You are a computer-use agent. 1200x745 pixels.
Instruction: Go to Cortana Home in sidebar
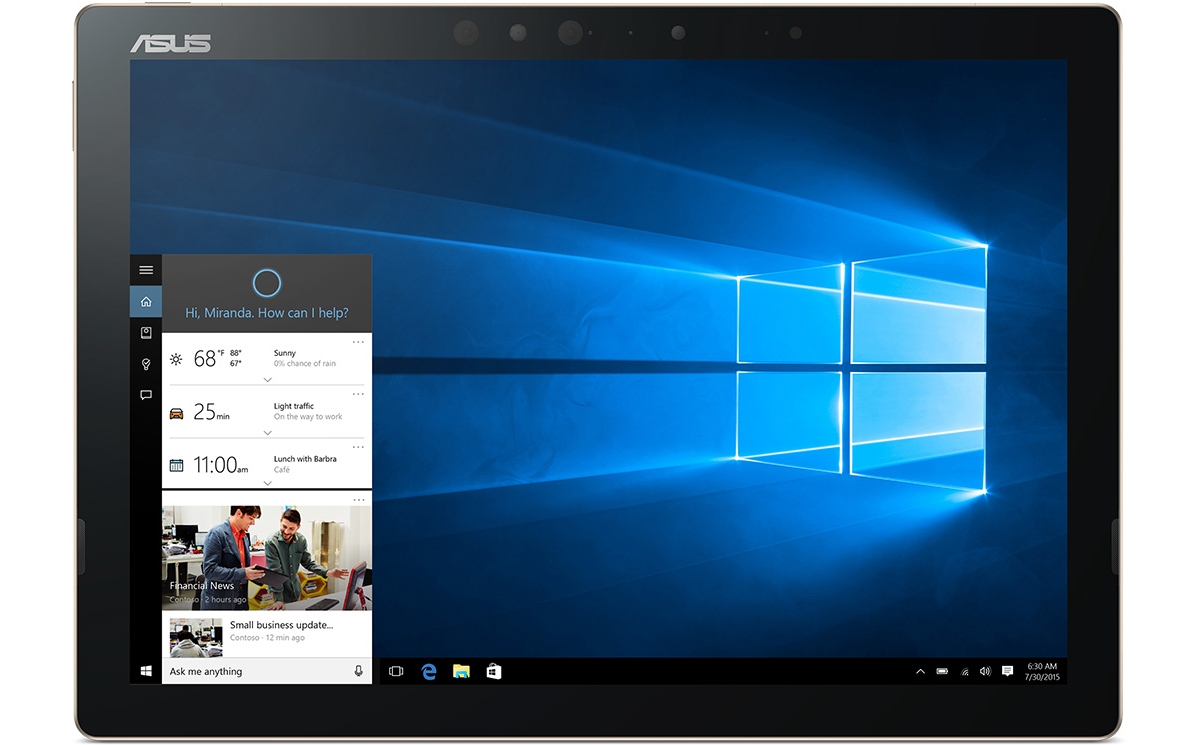click(146, 301)
